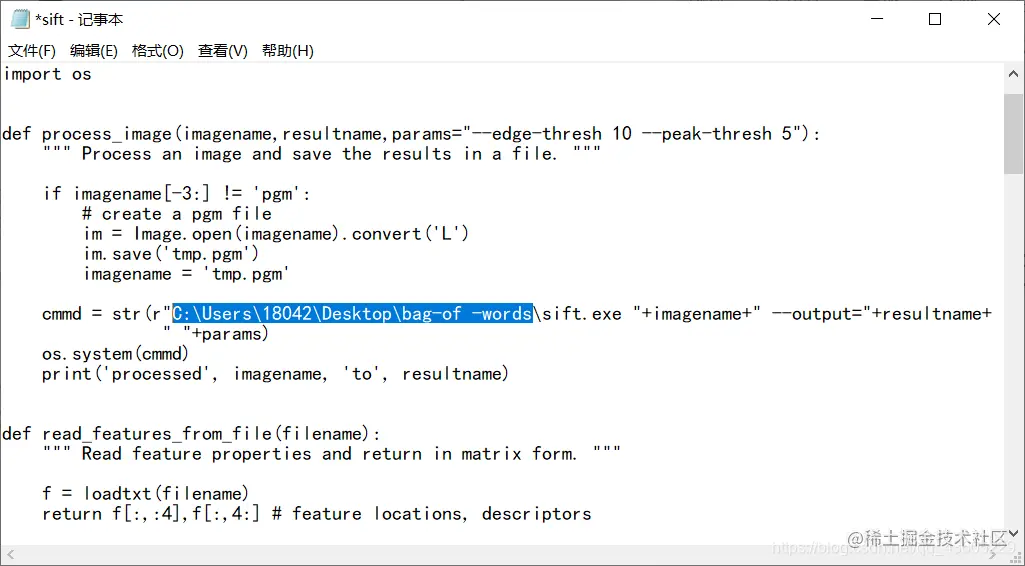Click the vertical scrollbar up arrow
The image size is (1025, 566).
click(x=1013, y=74)
